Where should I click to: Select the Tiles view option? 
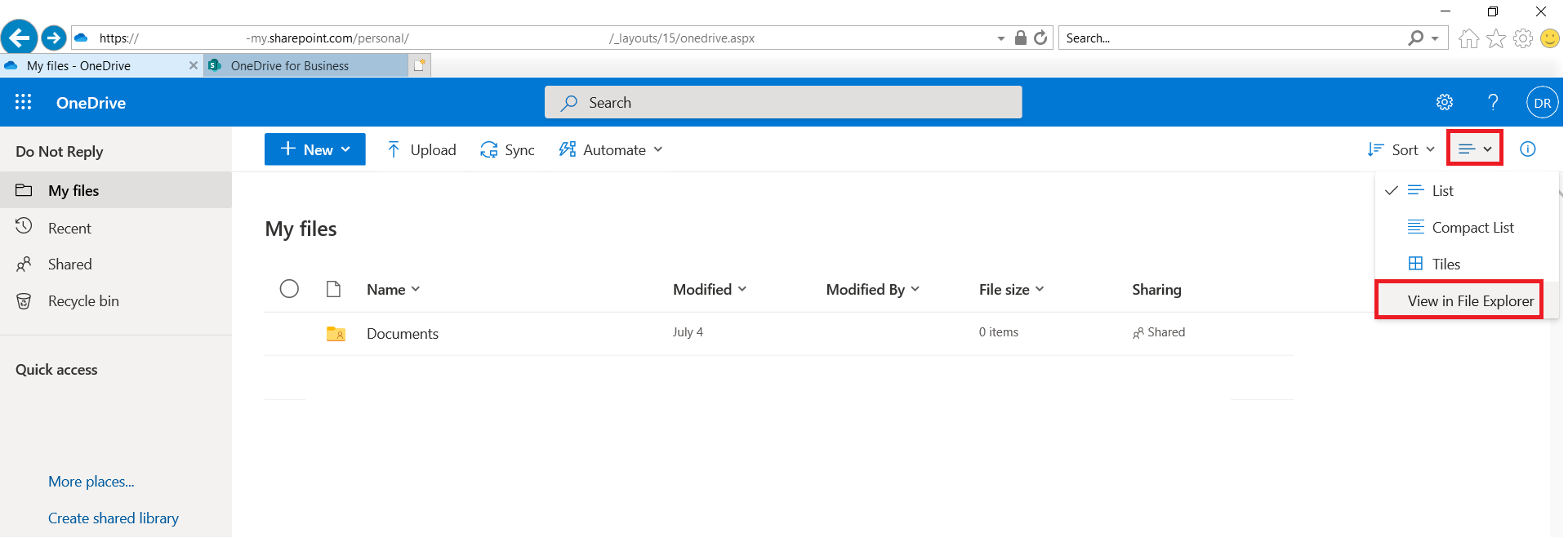click(x=1467, y=264)
